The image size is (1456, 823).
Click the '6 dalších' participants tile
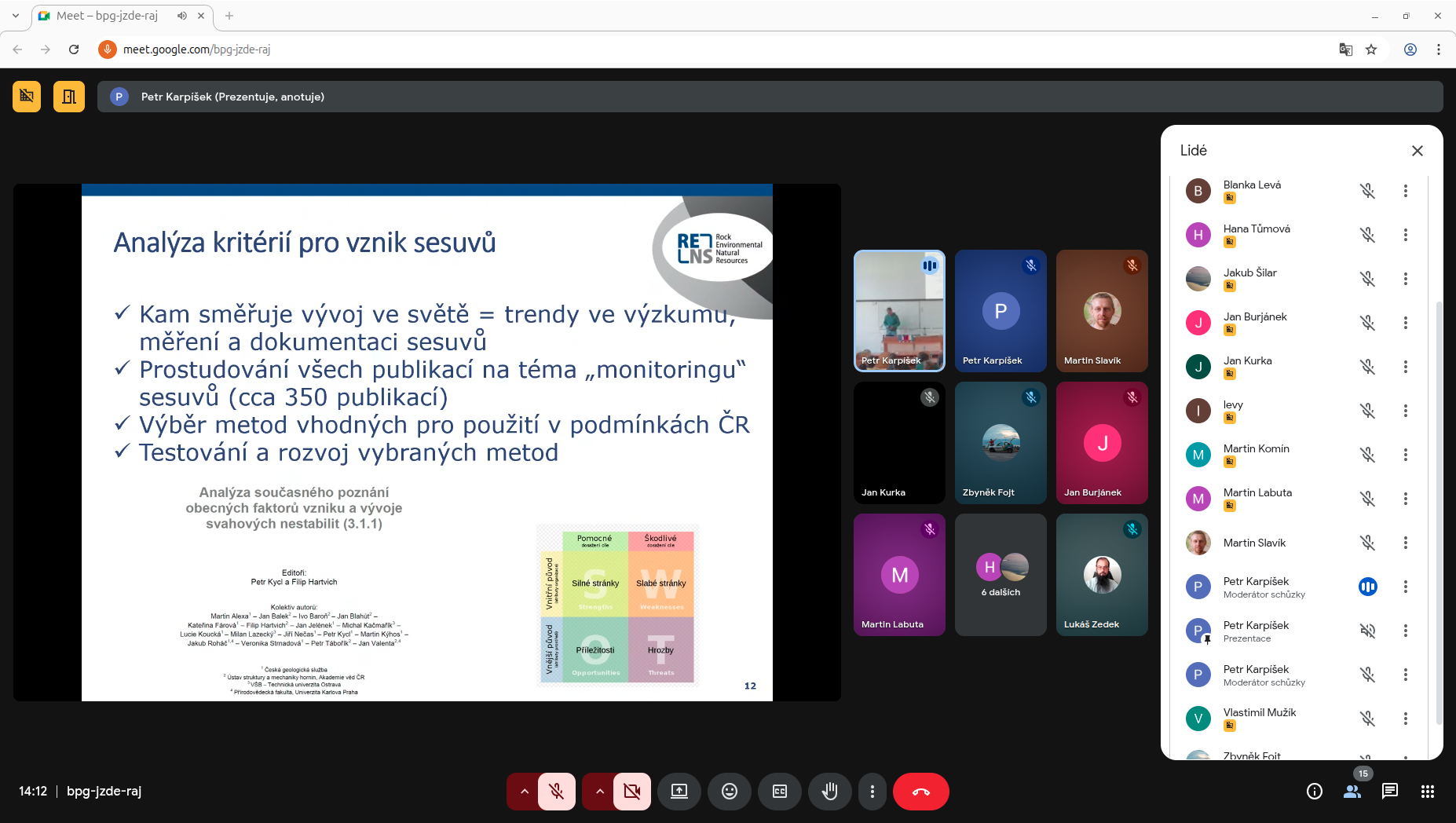coord(1001,575)
